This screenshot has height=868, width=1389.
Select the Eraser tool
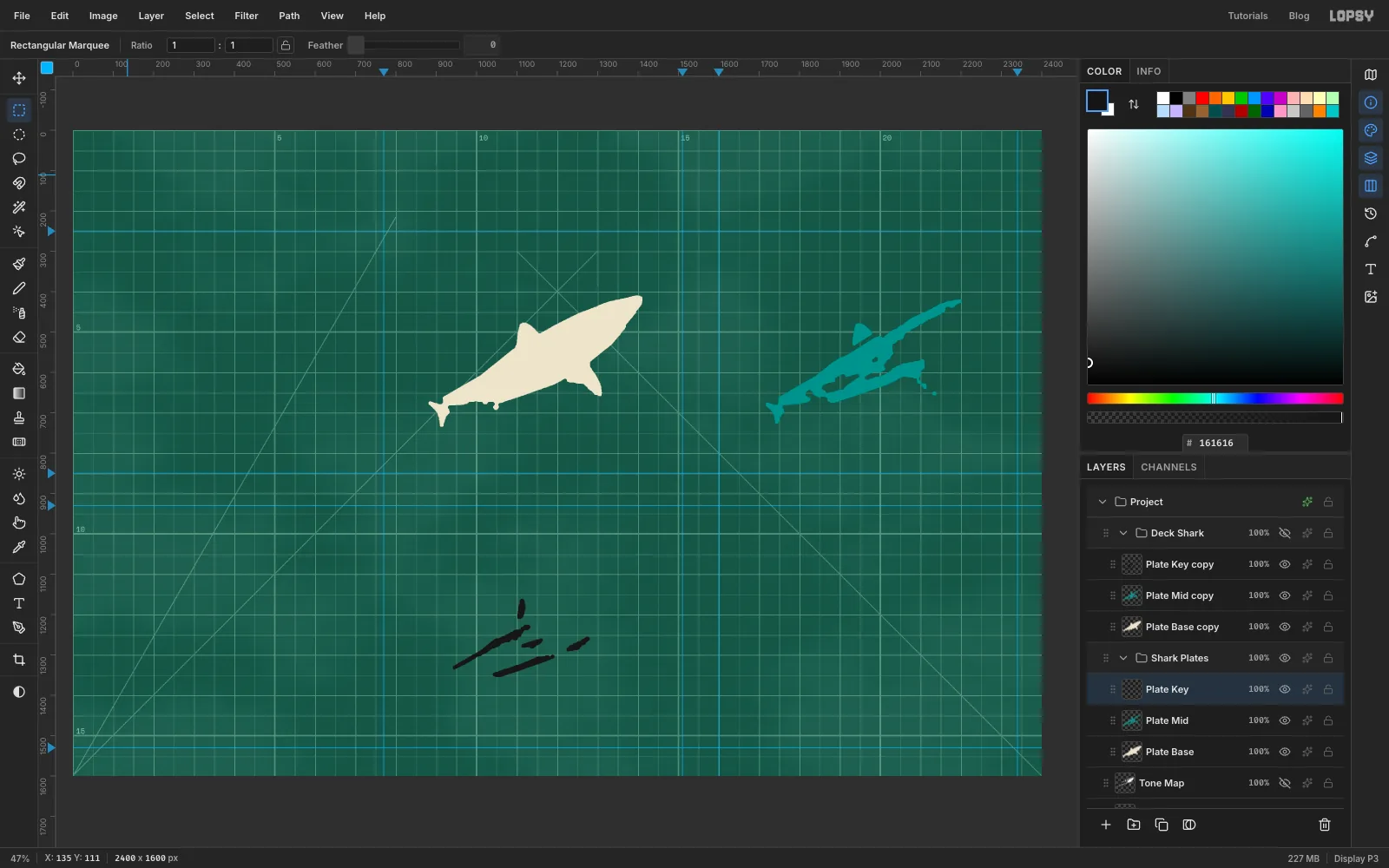[19, 337]
